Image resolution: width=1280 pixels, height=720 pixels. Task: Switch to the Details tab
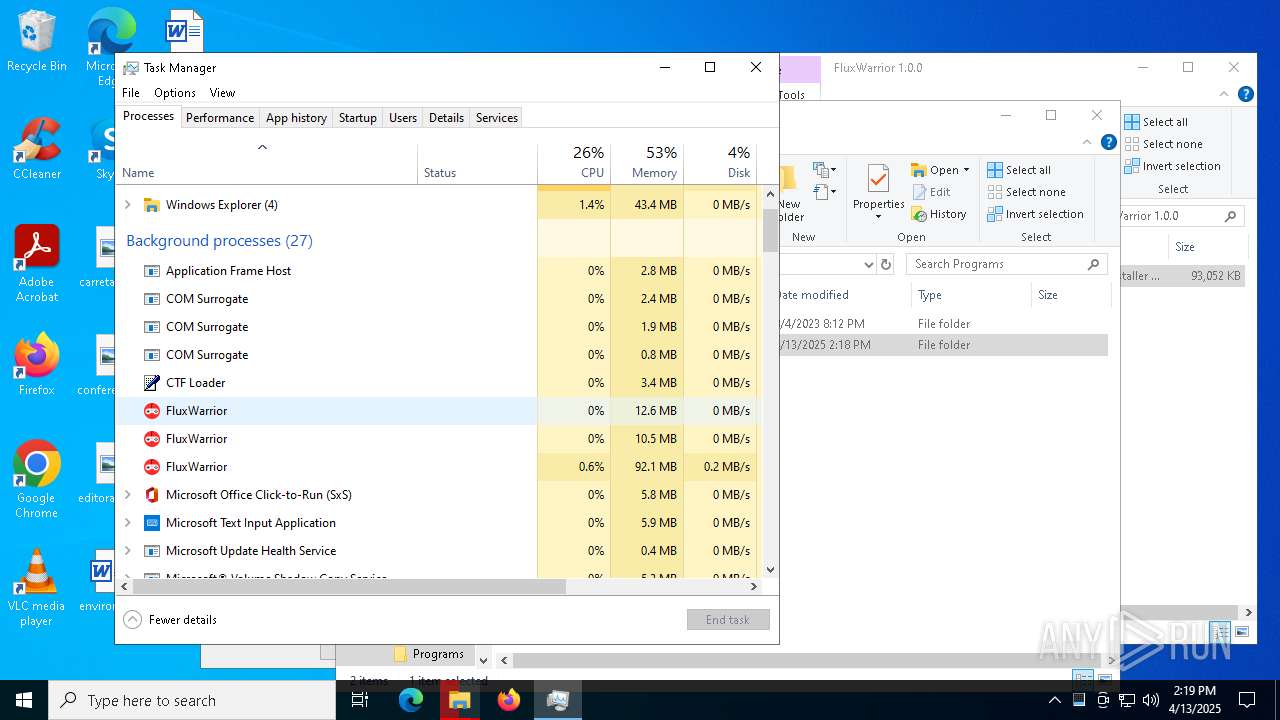(446, 118)
